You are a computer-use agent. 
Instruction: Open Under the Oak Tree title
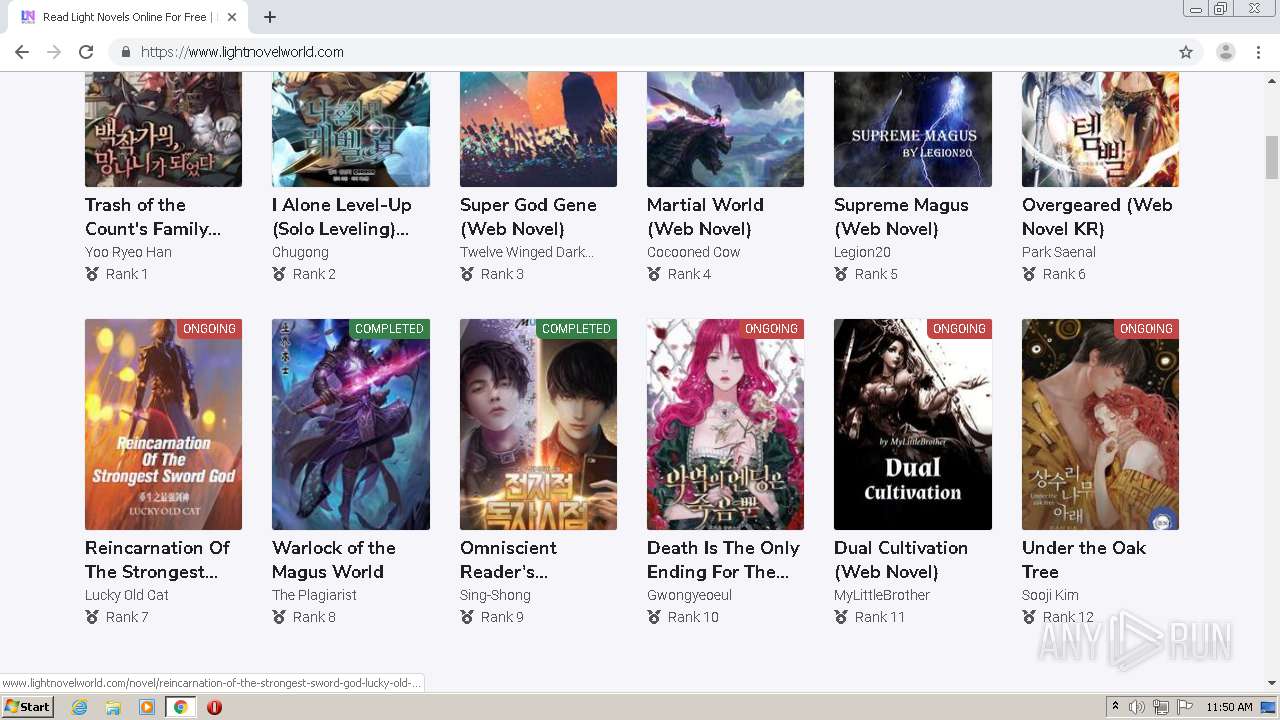coord(1084,560)
